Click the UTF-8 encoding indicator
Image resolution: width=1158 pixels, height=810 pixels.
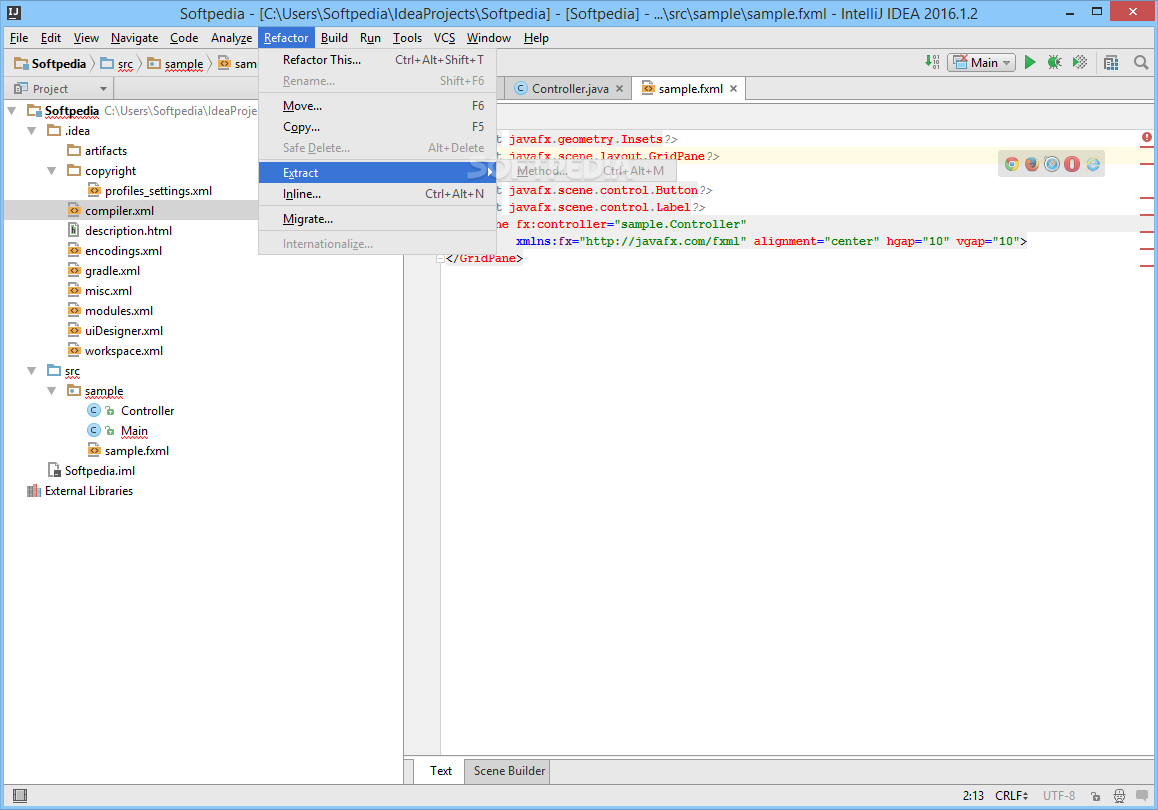(1059, 796)
